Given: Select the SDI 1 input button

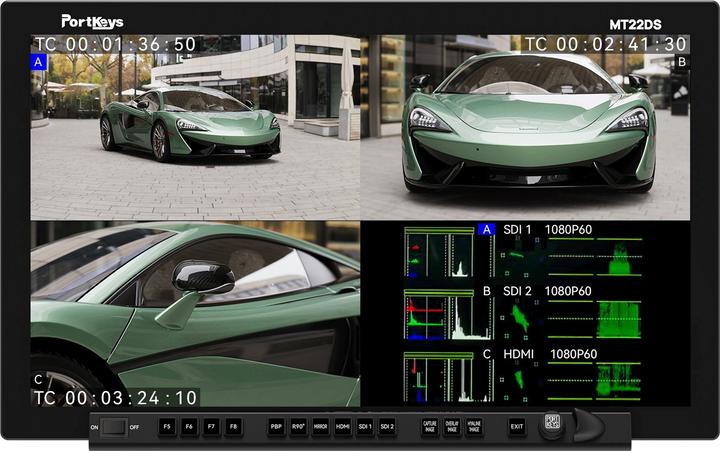Looking at the screenshot, I should pyautogui.click(x=365, y=427).
